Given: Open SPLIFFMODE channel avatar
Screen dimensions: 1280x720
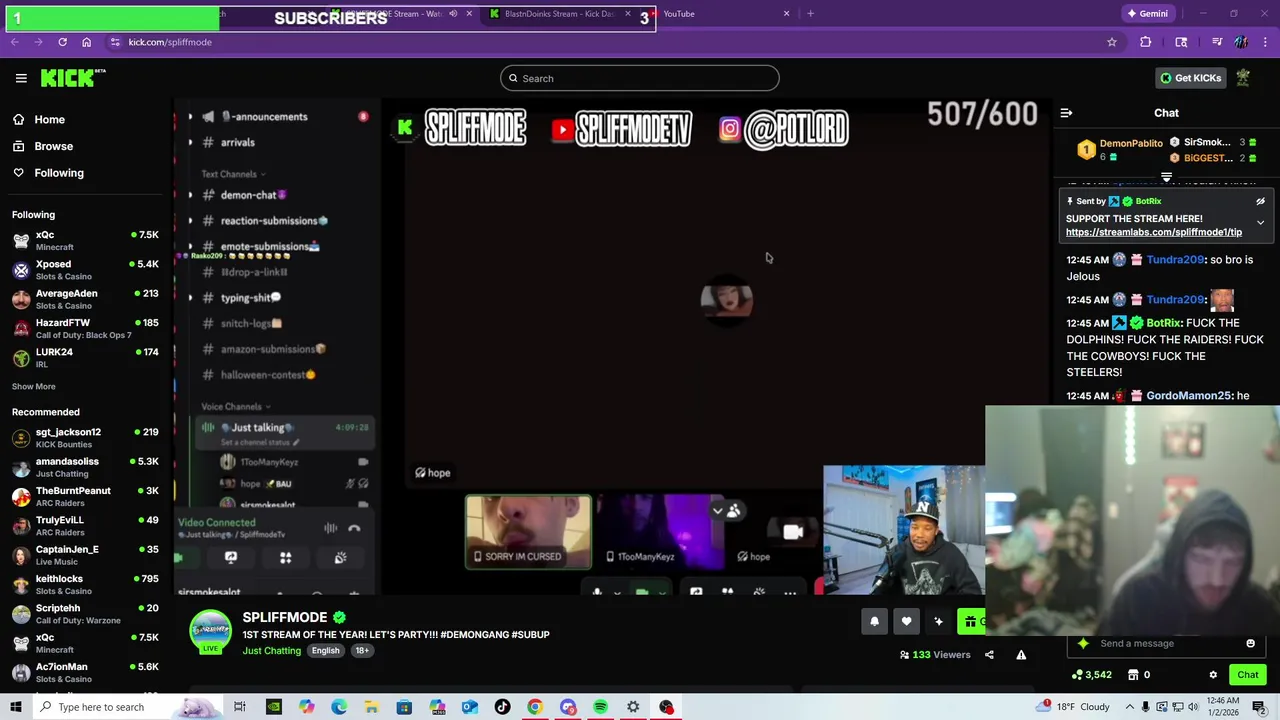Looking at the screenshot, I should coord(210,631).
